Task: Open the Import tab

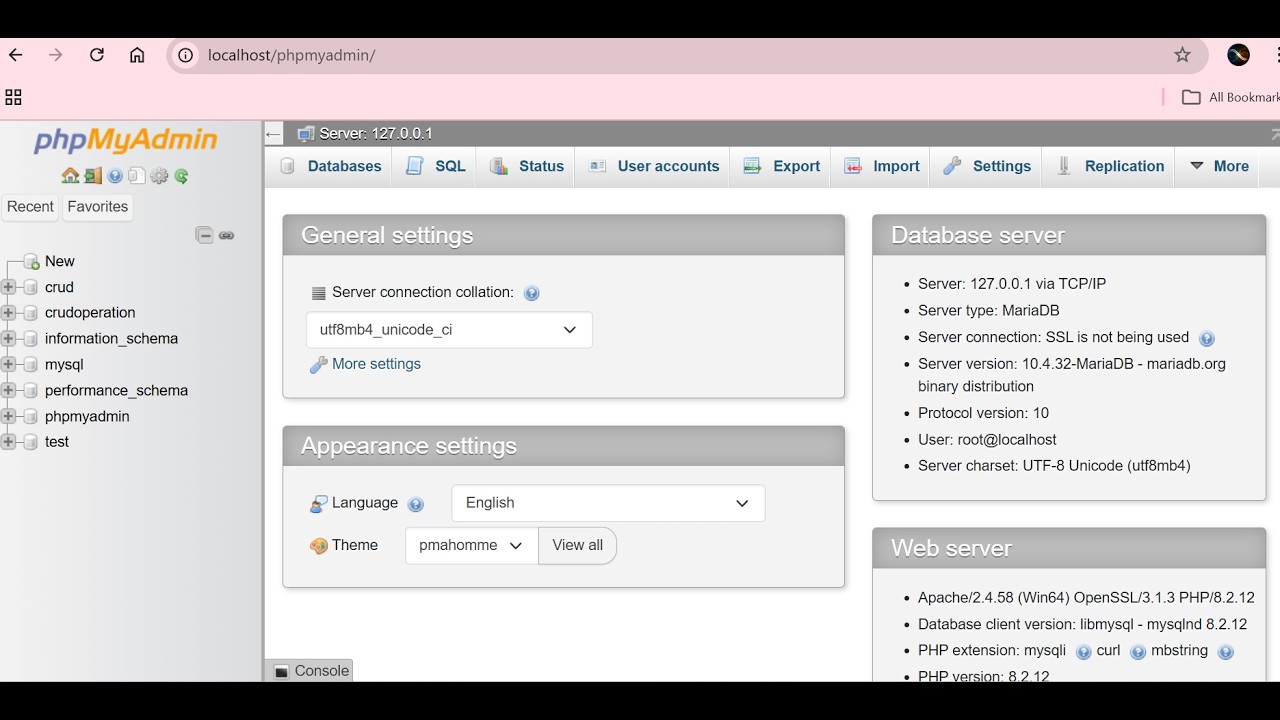Action: click(882, 166)
